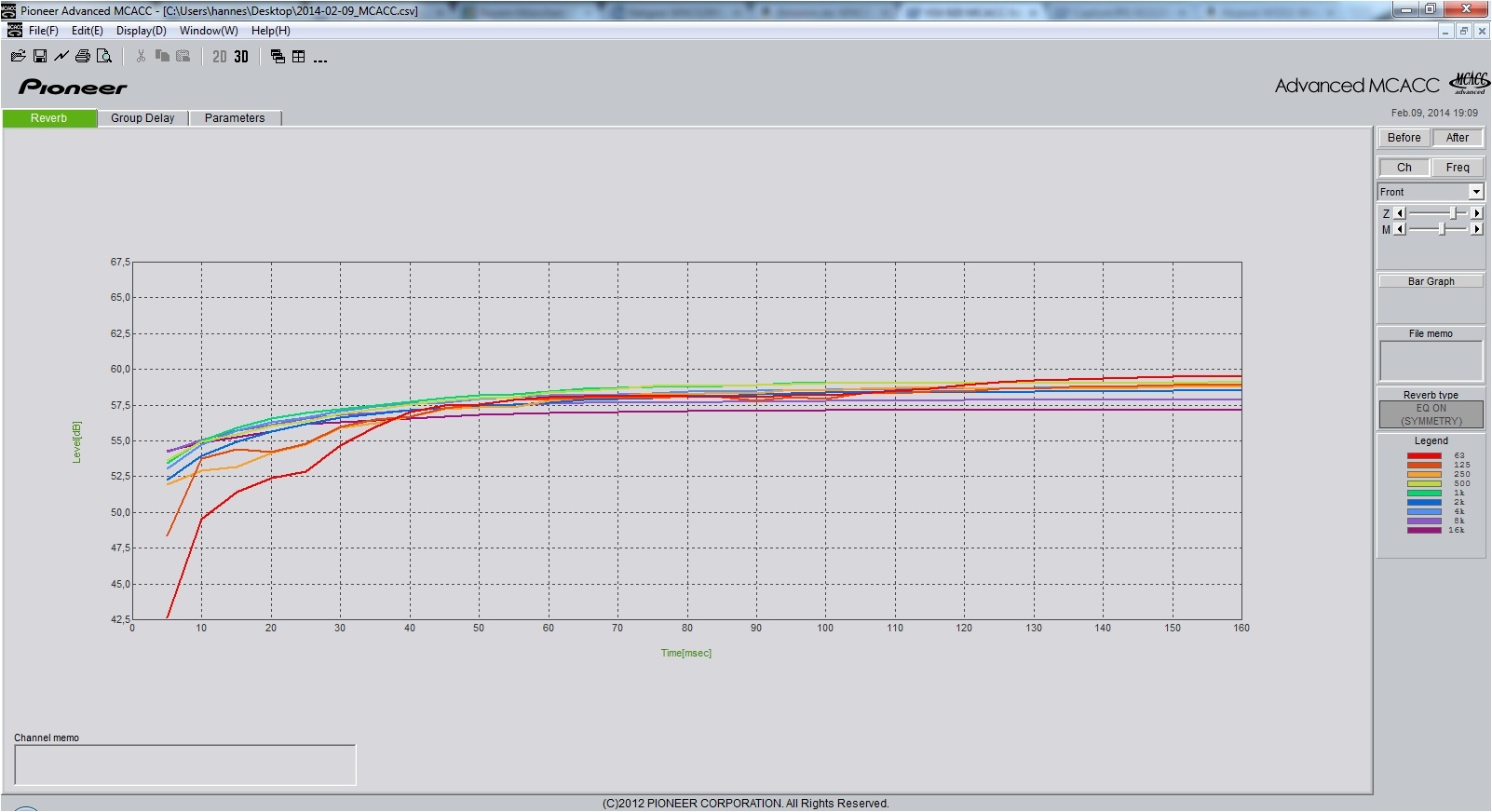The height and width of the screenshot is (812, 1492).
Task: Click the tile windows icon
Action: click(x=299, y=57)
